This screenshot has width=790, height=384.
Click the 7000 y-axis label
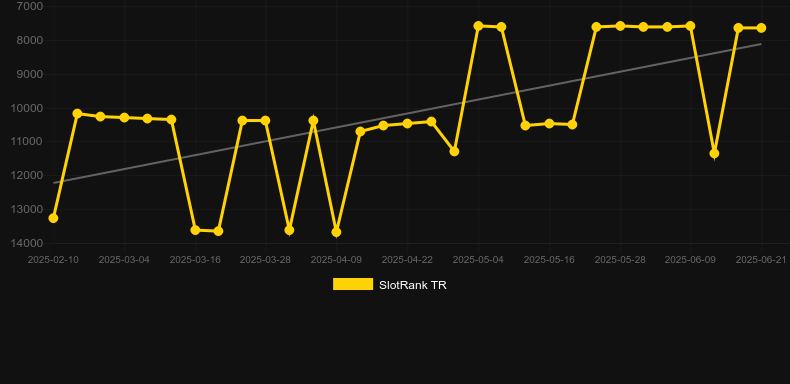(x=30, y=6)
